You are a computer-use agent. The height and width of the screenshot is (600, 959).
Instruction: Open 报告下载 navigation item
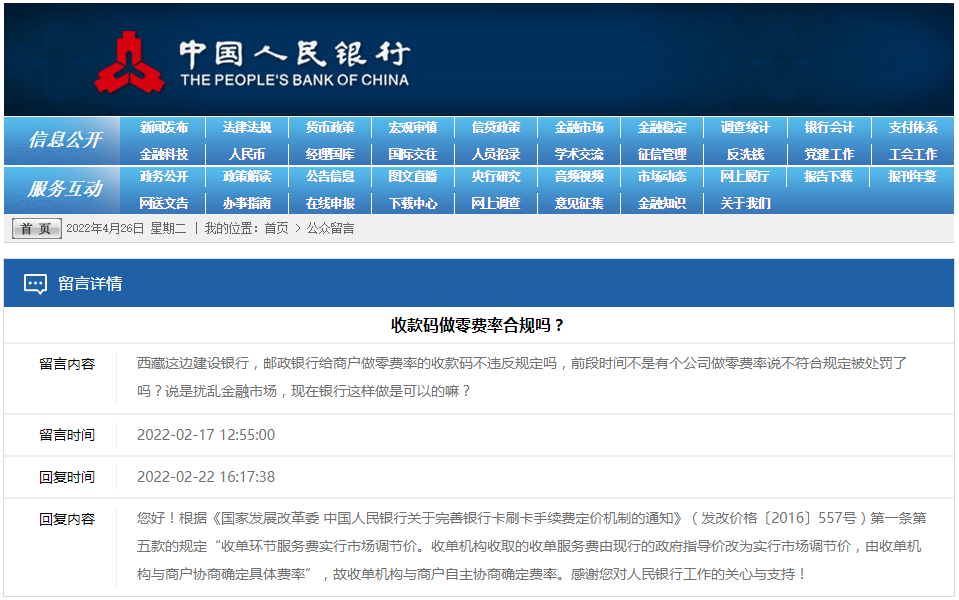click(x=829, y=176)
